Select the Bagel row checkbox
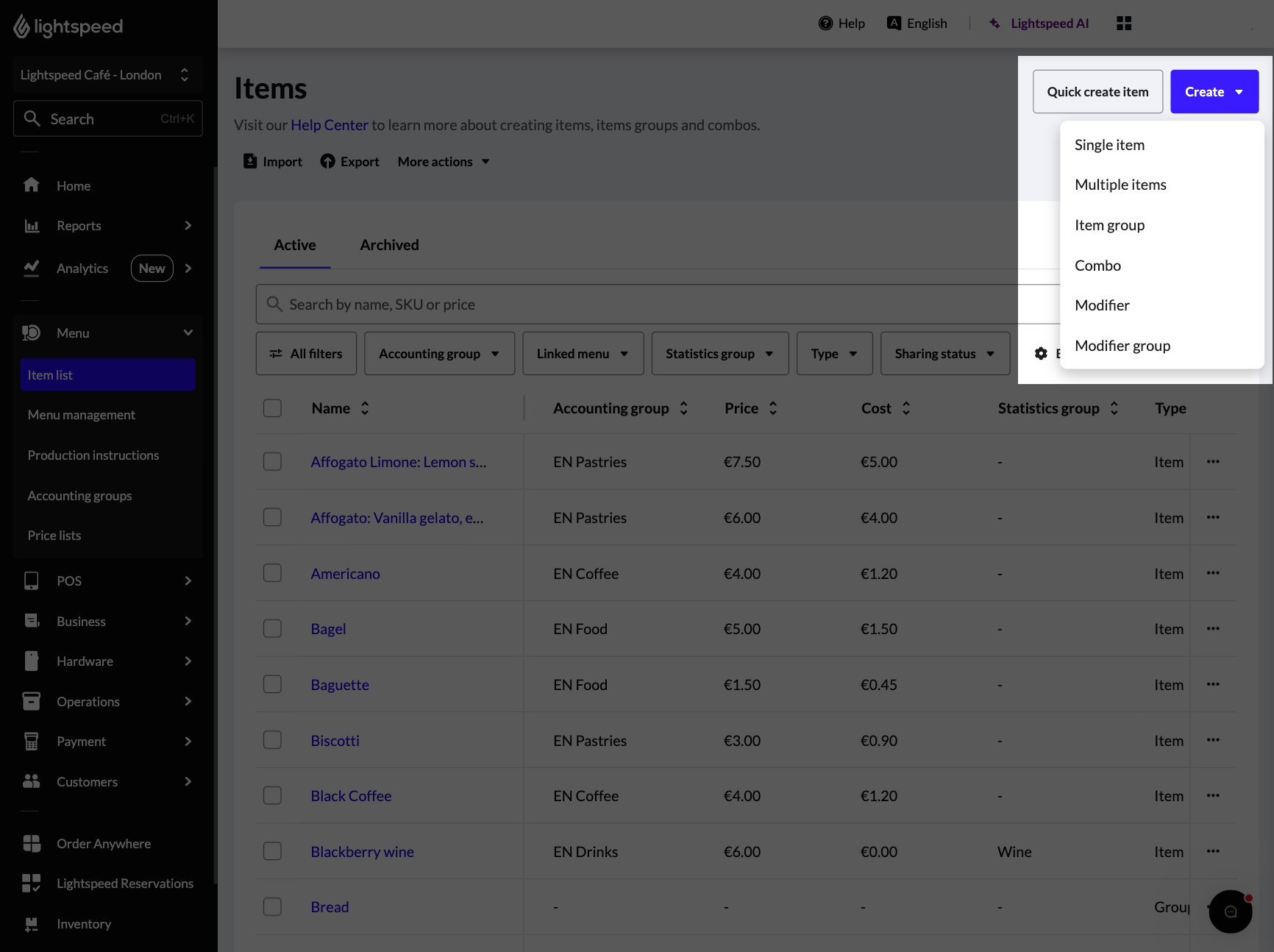The height and width of the screenshot is (952, 1274). pos(272,628)
